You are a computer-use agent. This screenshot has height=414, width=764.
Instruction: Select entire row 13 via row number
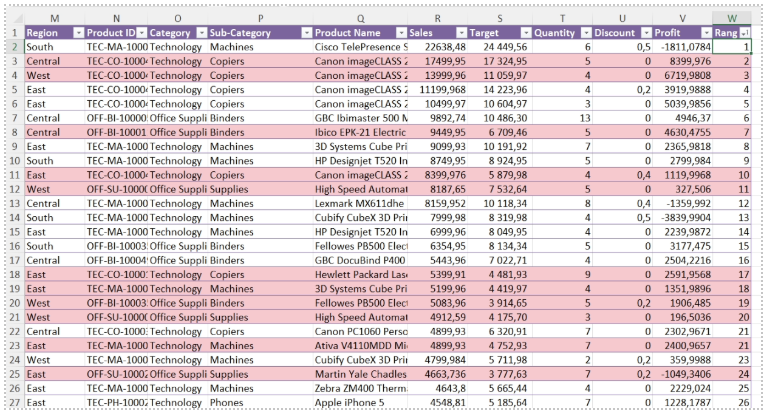pos(12,203)
